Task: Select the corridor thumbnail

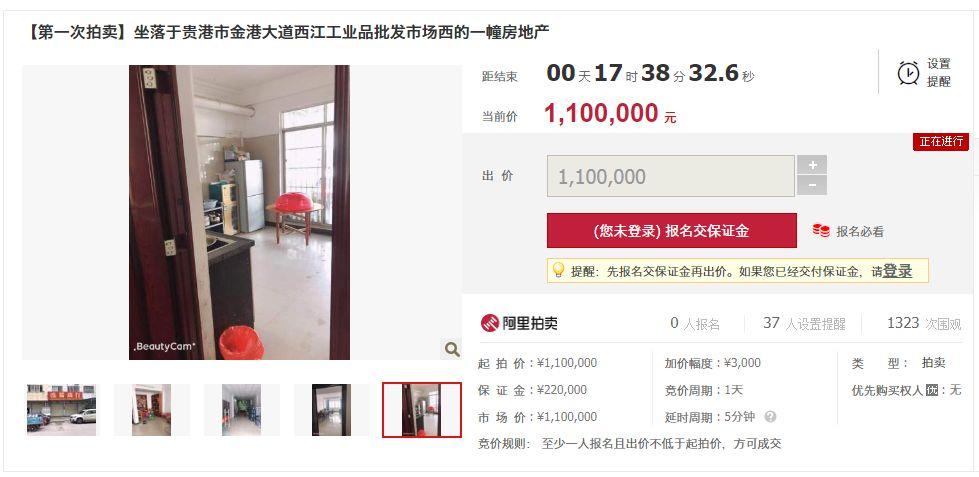Action: tap(242, 410)
